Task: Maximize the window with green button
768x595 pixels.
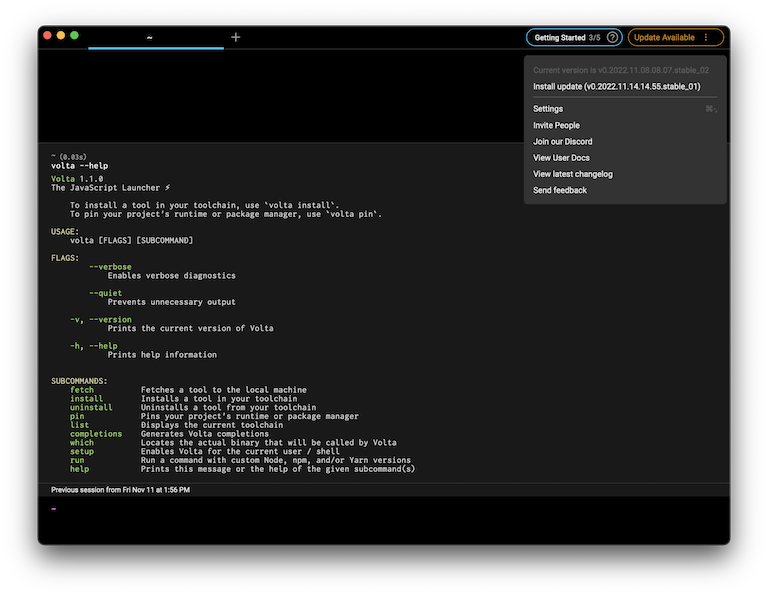Action: pyautogui.click(x=74, y=35)
